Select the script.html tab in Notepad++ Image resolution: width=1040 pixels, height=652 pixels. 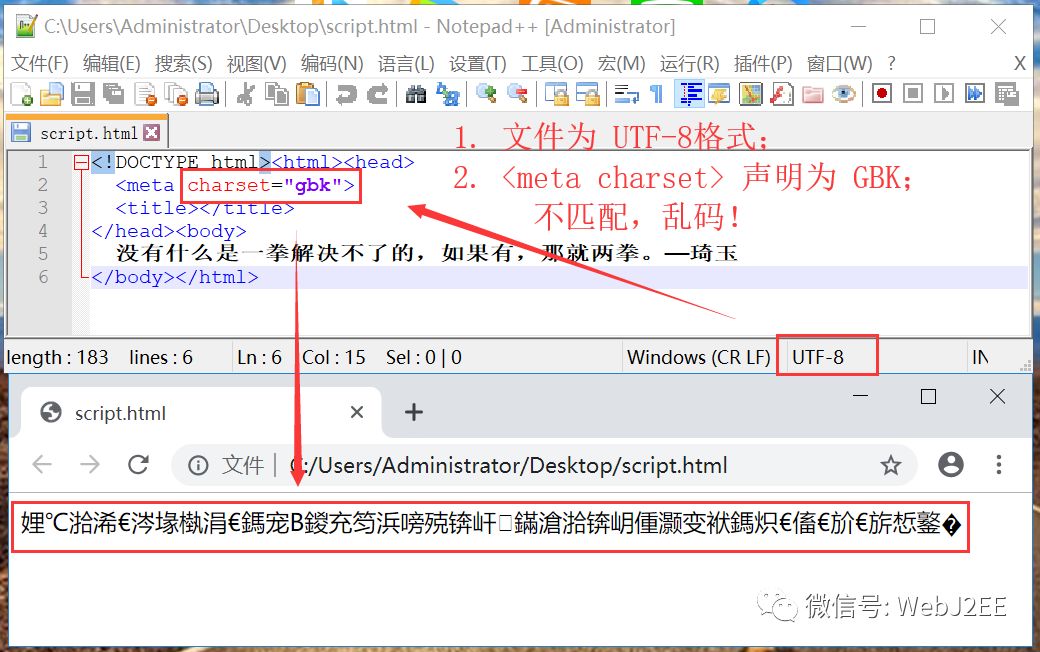(88, 133)
